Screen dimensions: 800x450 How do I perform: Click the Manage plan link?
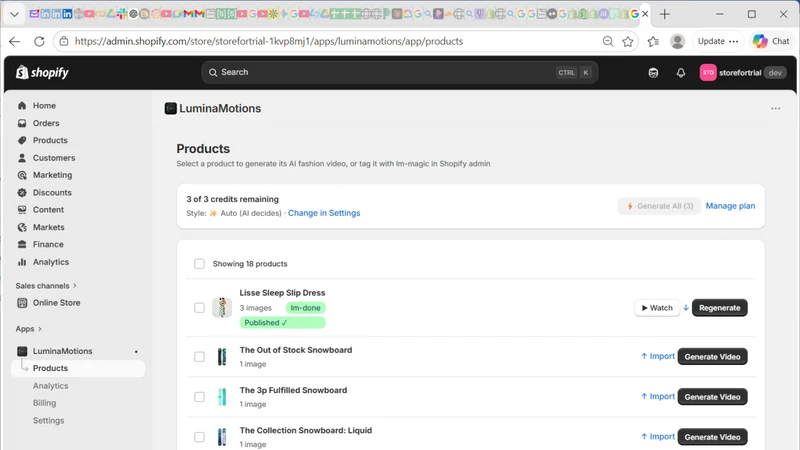(730, 206)
